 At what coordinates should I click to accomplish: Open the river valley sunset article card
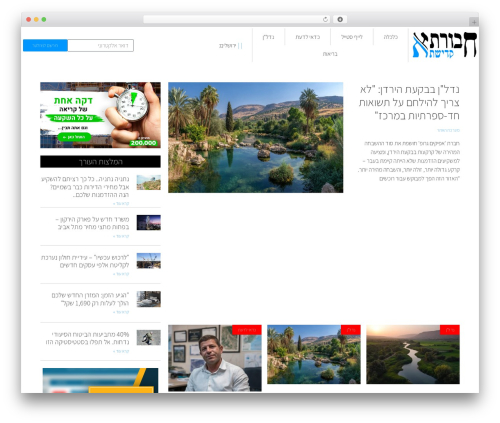[x=413, y=355]
